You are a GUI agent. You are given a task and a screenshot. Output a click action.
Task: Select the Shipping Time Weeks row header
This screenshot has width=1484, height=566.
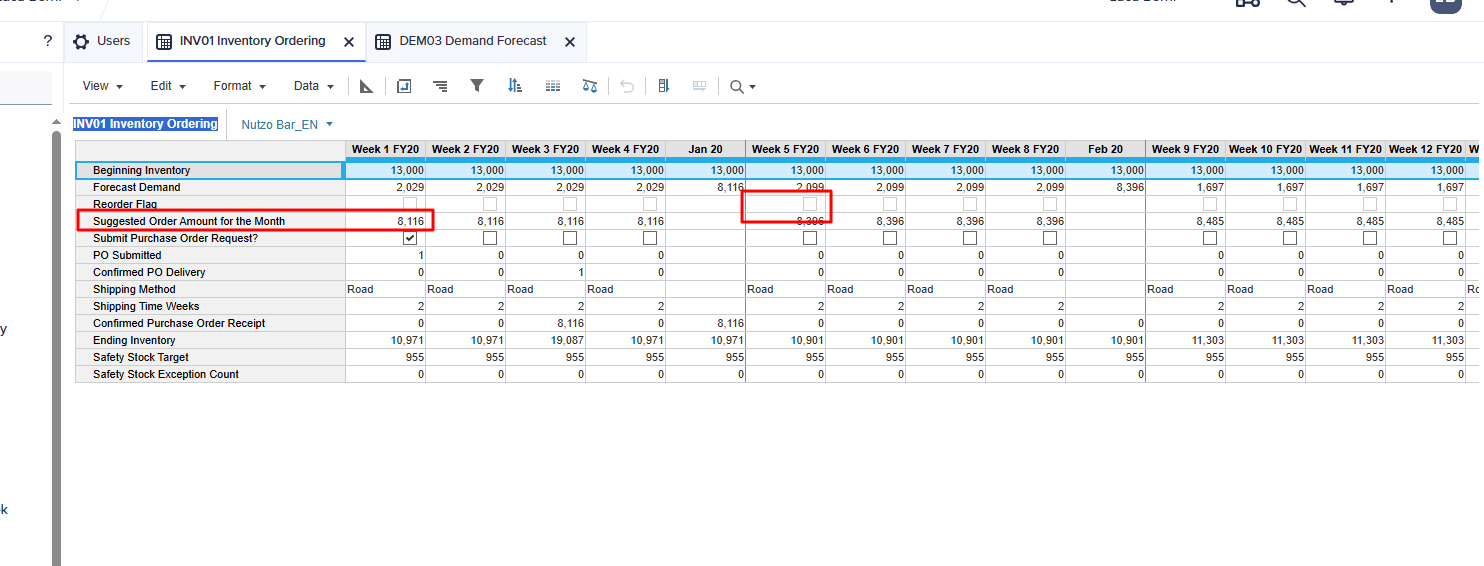[x=210, y=306]
